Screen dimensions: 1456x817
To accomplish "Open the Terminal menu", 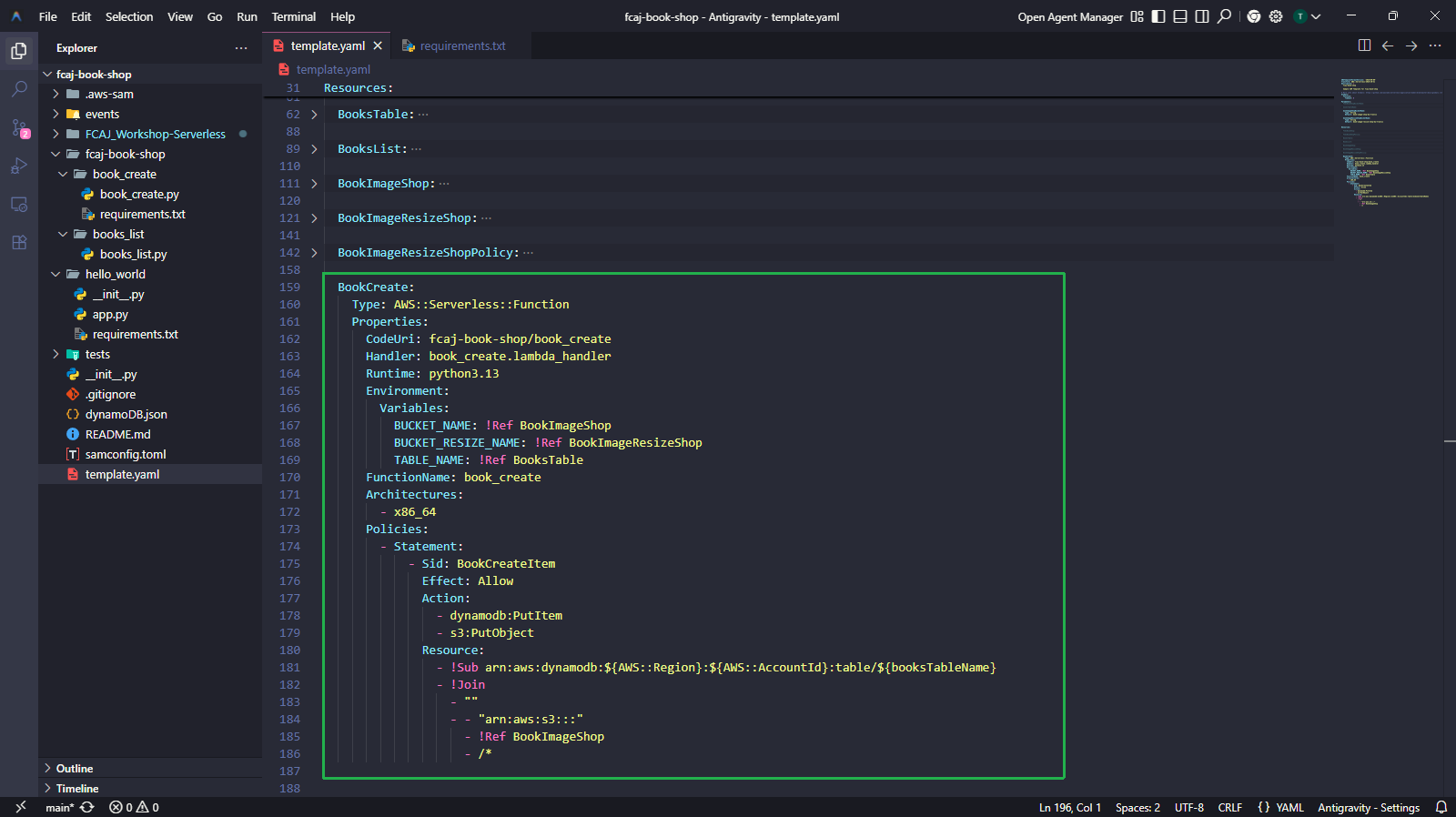I will (x=294, y=16).
